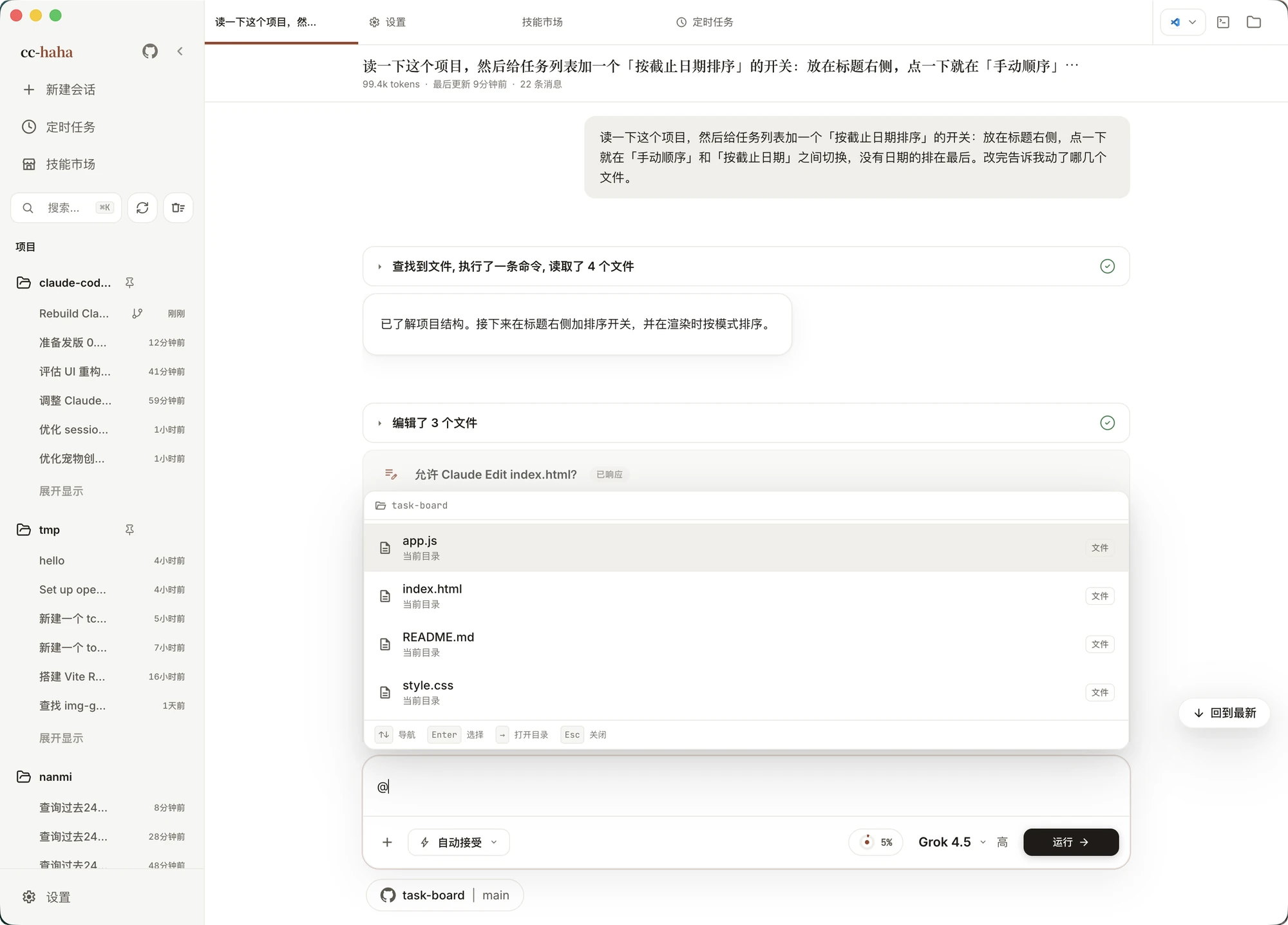1288x925 pixels.
Task: Click the README.md file icon
Action: click(385, 644)
